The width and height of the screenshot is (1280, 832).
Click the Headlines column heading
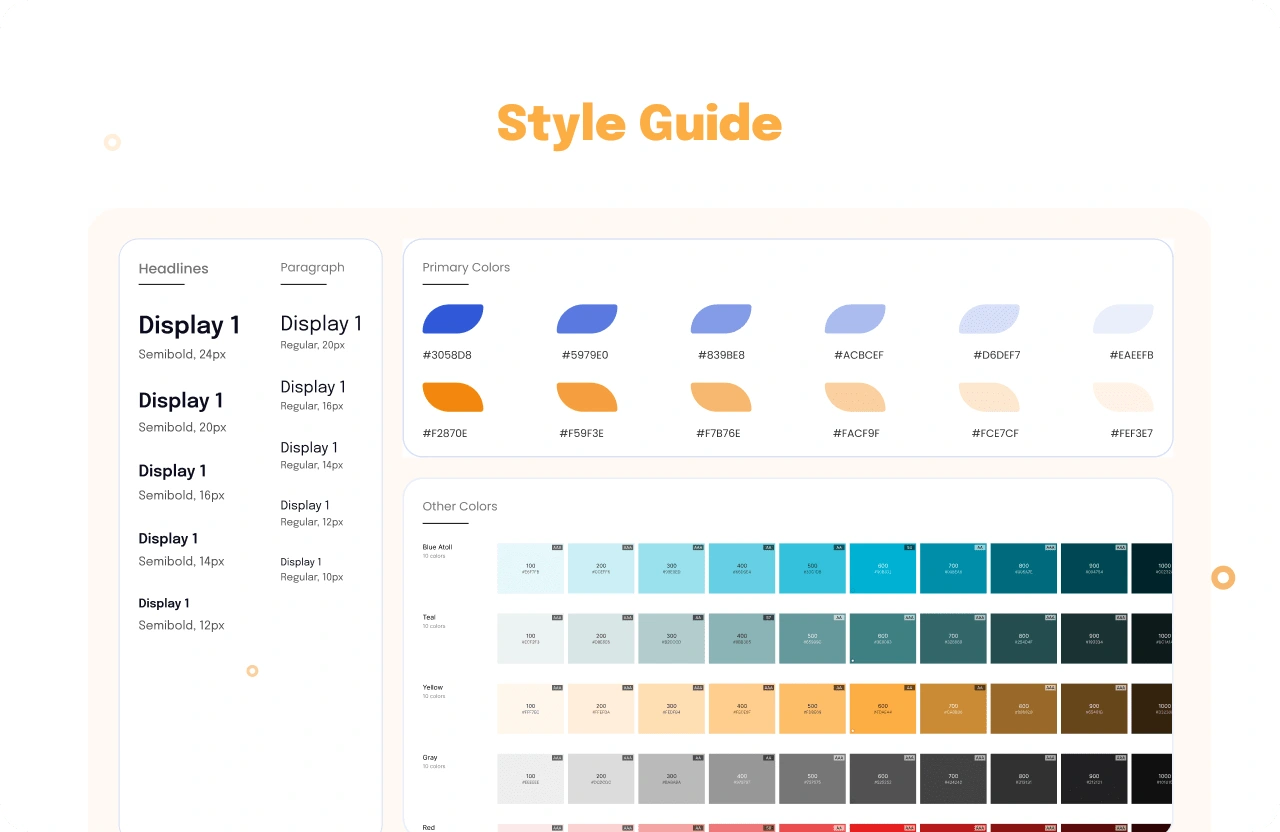(173, 268)
